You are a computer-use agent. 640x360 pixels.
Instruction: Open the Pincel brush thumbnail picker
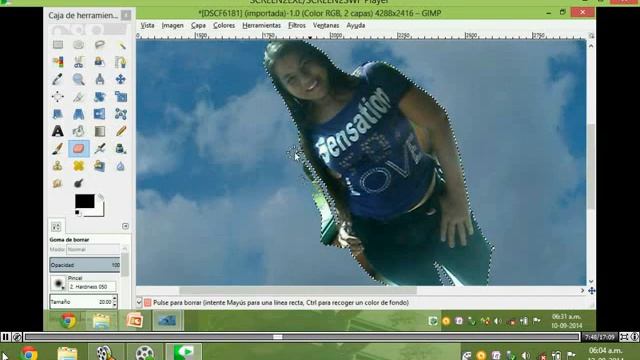(58, 283)
